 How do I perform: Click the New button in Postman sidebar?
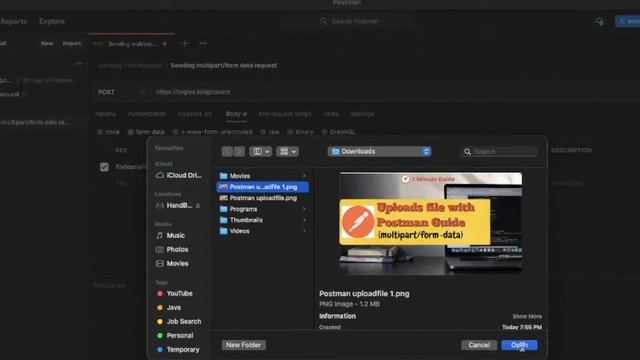(47, 43)
